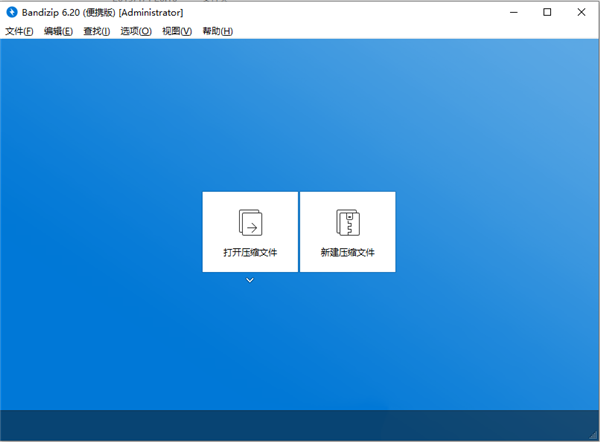Maximize the Bandizip window
This screenshot has height=442, width=600.
[x=547, y=12]
